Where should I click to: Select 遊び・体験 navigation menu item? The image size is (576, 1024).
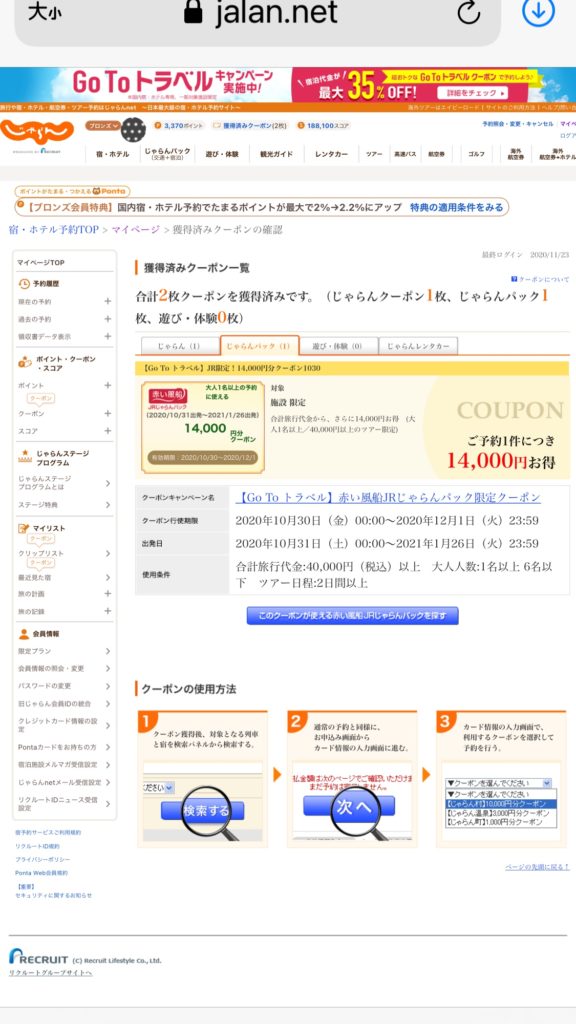pos(223,155)
